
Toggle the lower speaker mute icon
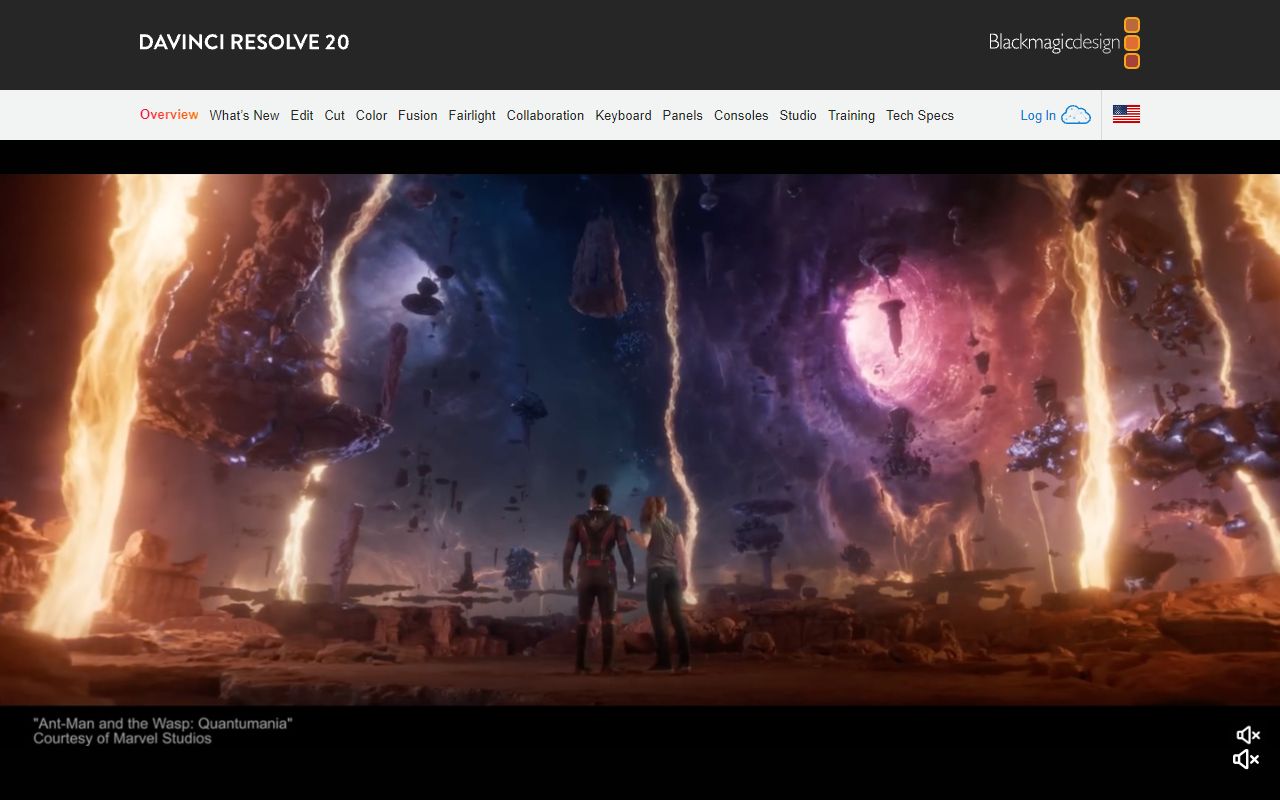(1246, 758)
